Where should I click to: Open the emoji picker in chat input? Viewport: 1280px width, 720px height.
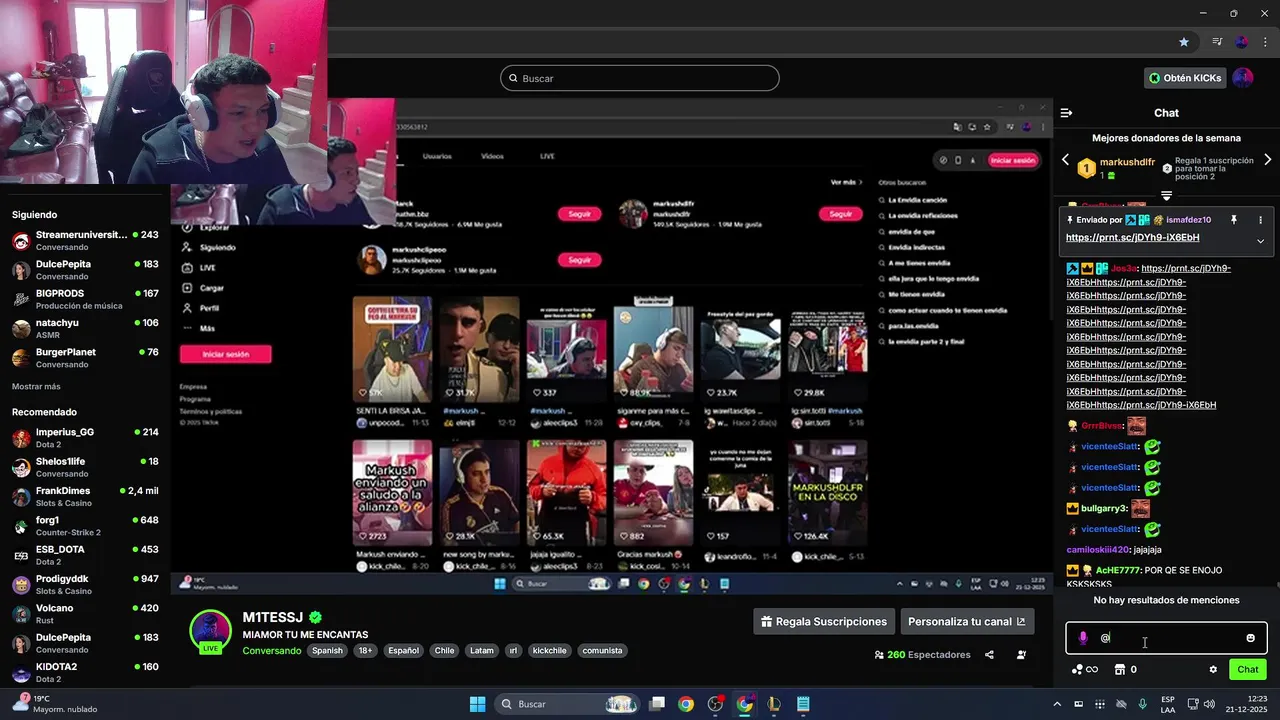[x=1250, y=638]
